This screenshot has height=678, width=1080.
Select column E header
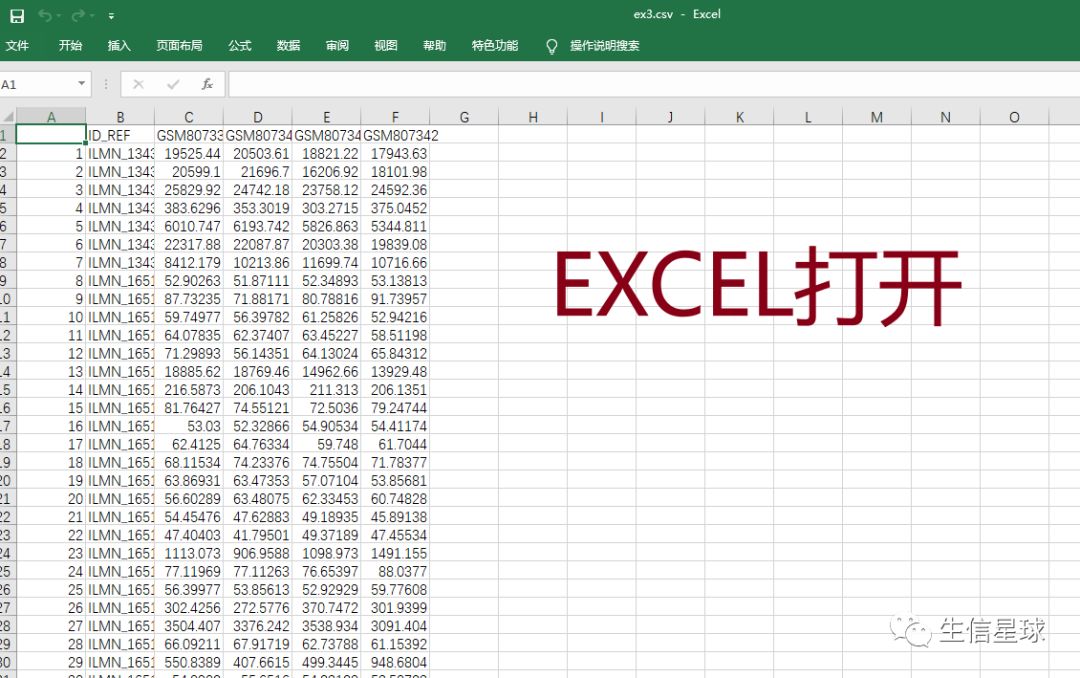[x=326, y=117]
